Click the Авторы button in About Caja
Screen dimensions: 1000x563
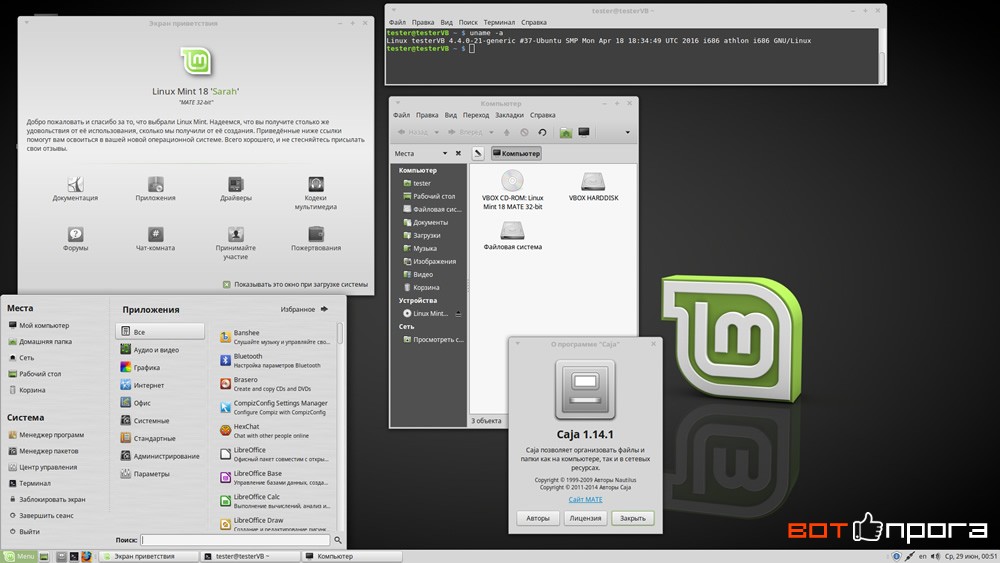[x=538, y=518]
